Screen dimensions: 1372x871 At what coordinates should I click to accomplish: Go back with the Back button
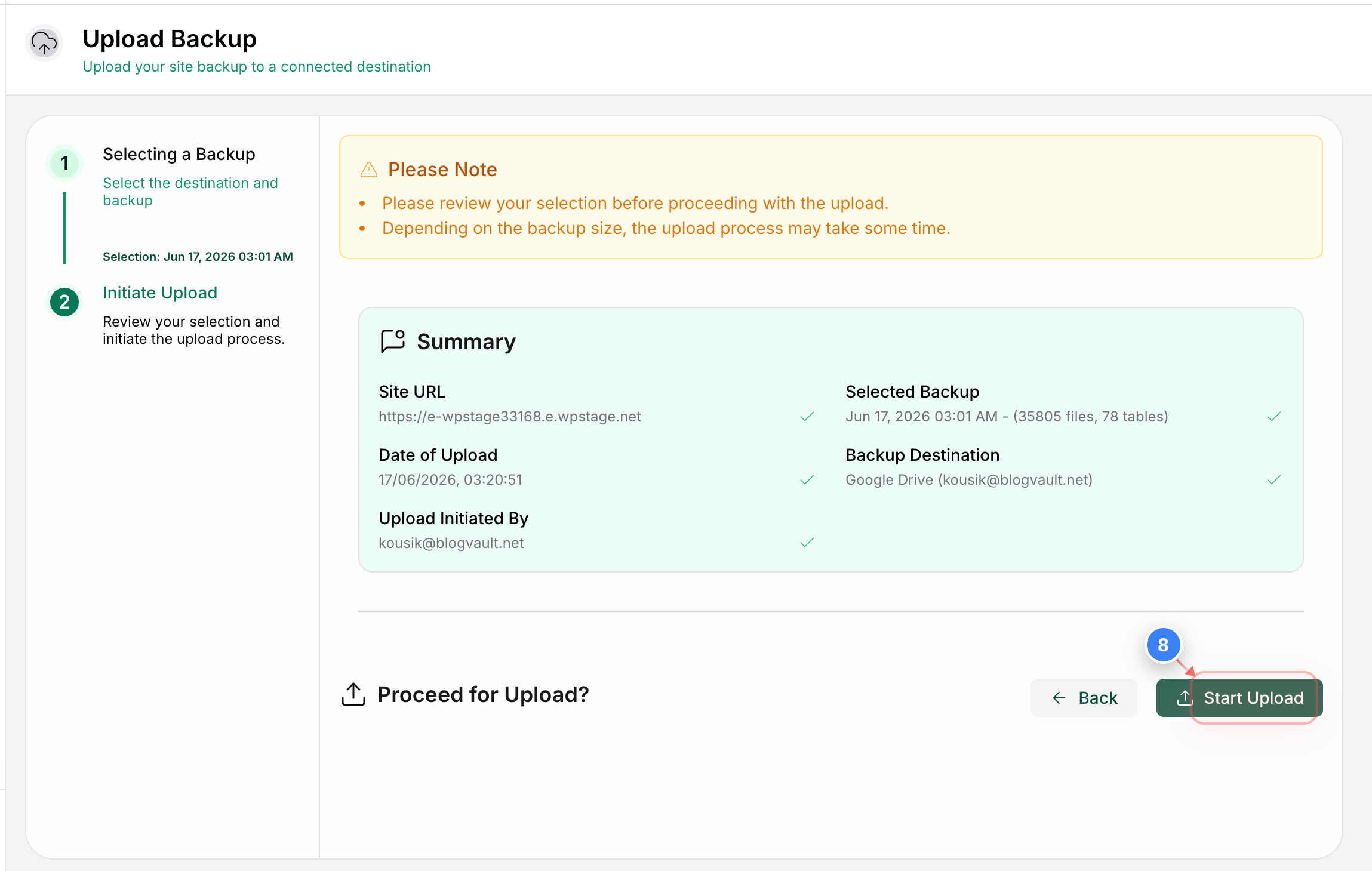(x=1084, y=698)
